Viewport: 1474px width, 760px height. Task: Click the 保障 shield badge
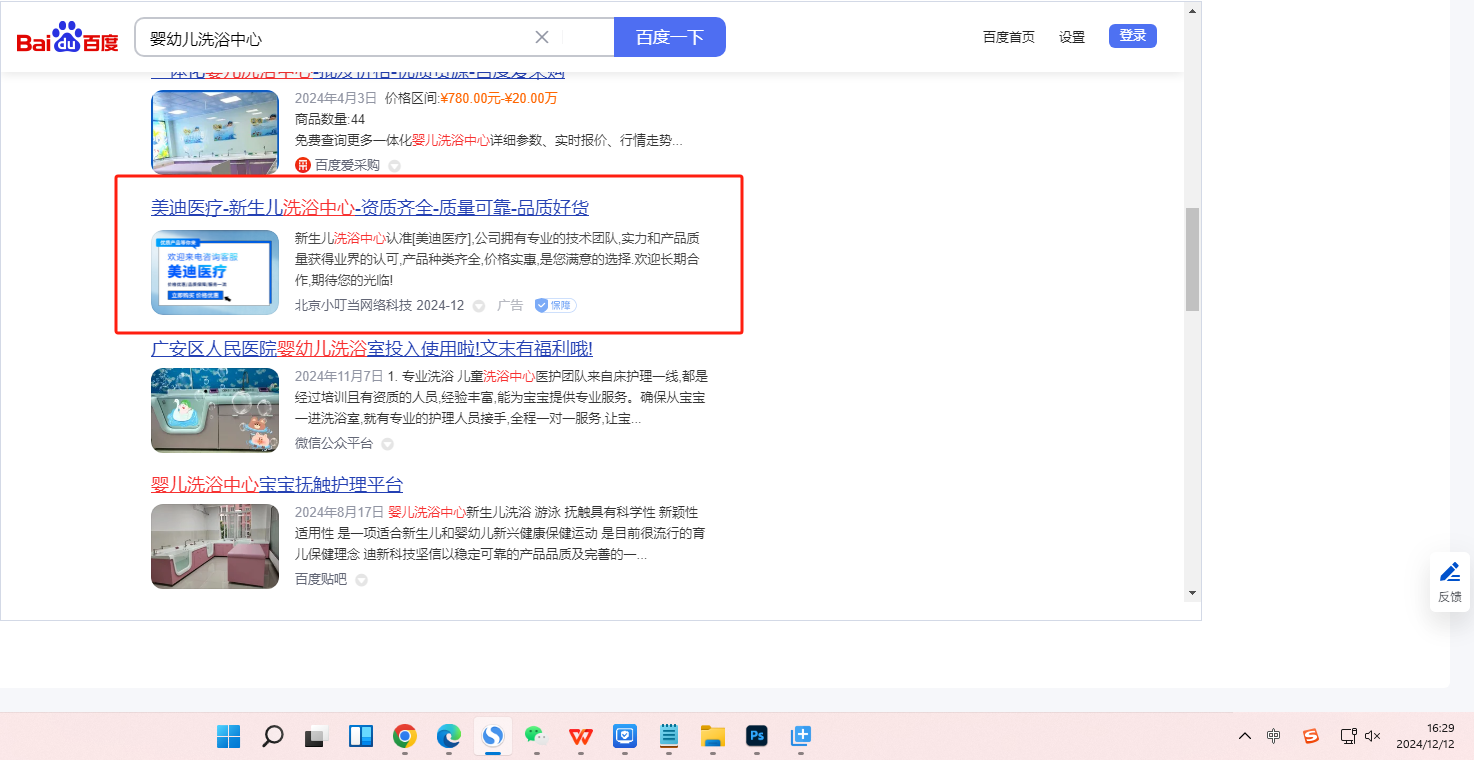click(555, 305)
